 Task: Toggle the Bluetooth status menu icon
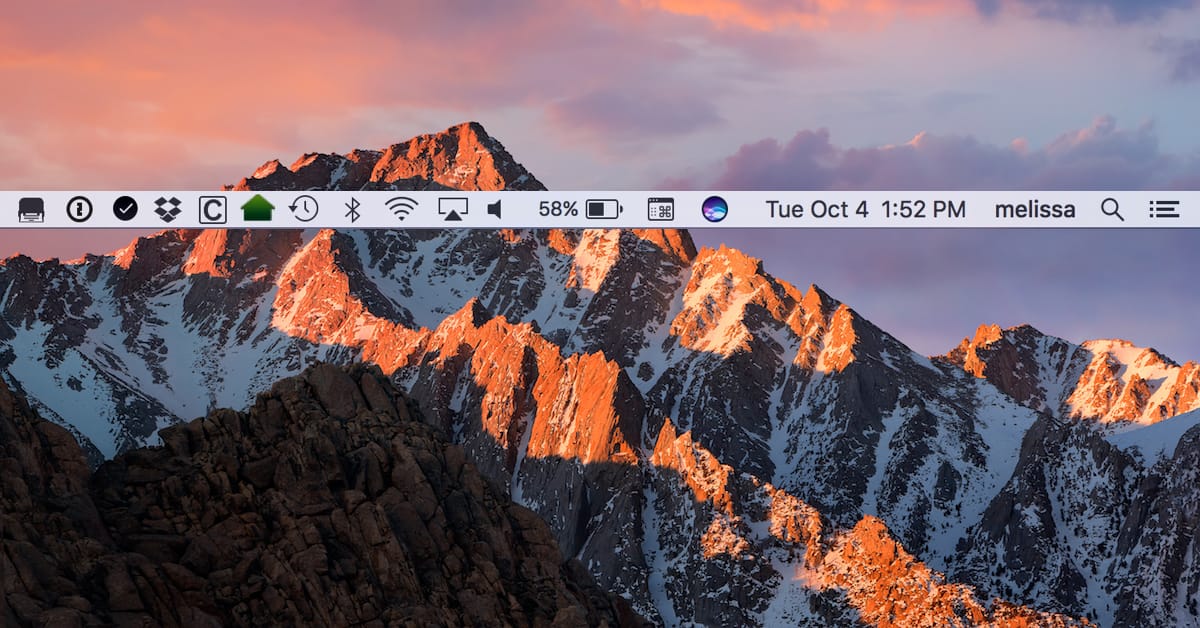(x=352, y=209)
